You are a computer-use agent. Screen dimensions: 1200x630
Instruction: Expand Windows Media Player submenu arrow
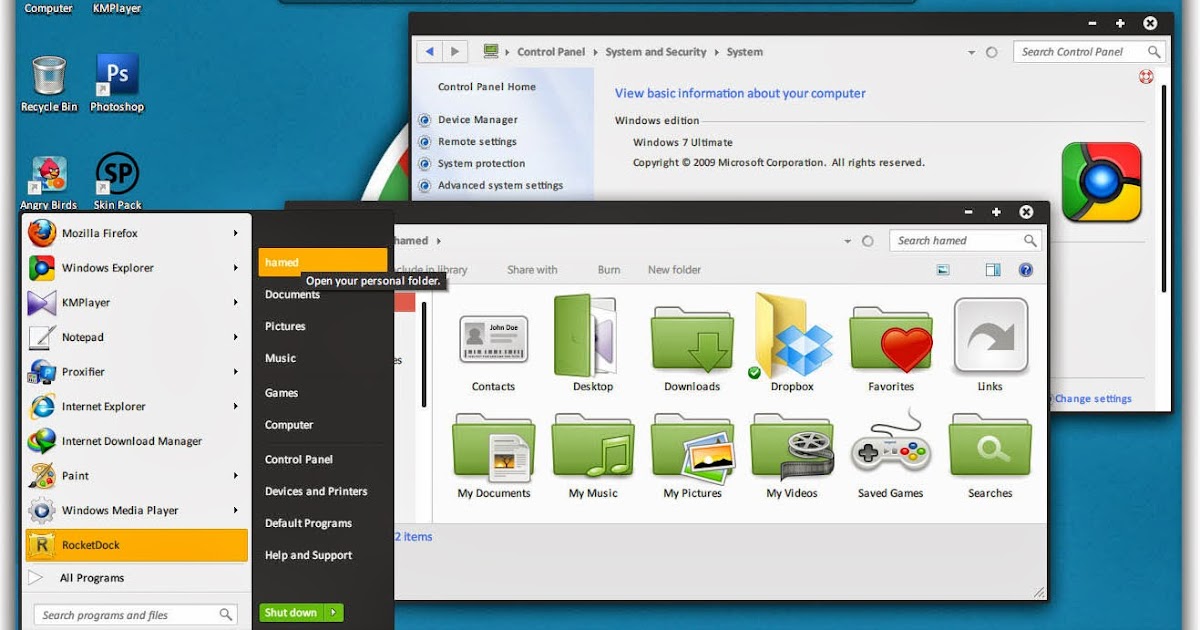(x=236, y=511)
